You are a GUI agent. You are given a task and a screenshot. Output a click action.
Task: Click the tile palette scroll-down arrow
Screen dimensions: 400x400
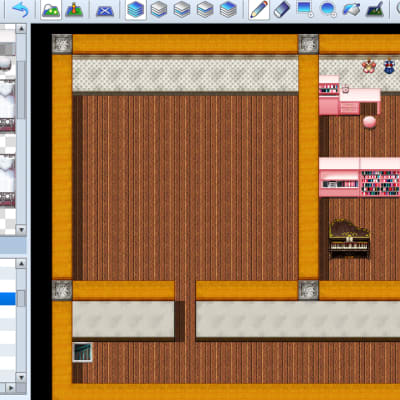21,230
